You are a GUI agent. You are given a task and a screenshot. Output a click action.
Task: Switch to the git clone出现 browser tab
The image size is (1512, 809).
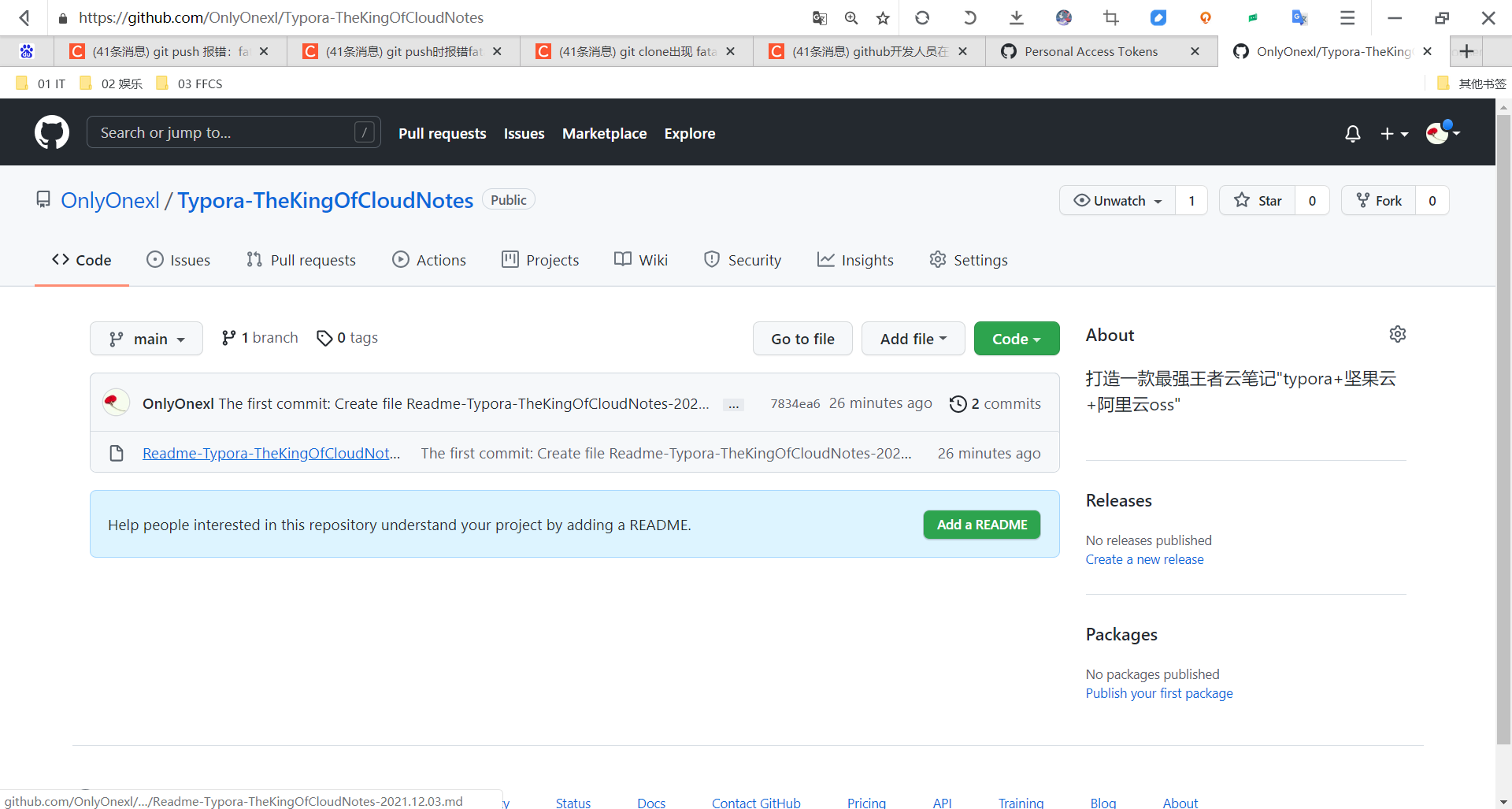point(636,51)
